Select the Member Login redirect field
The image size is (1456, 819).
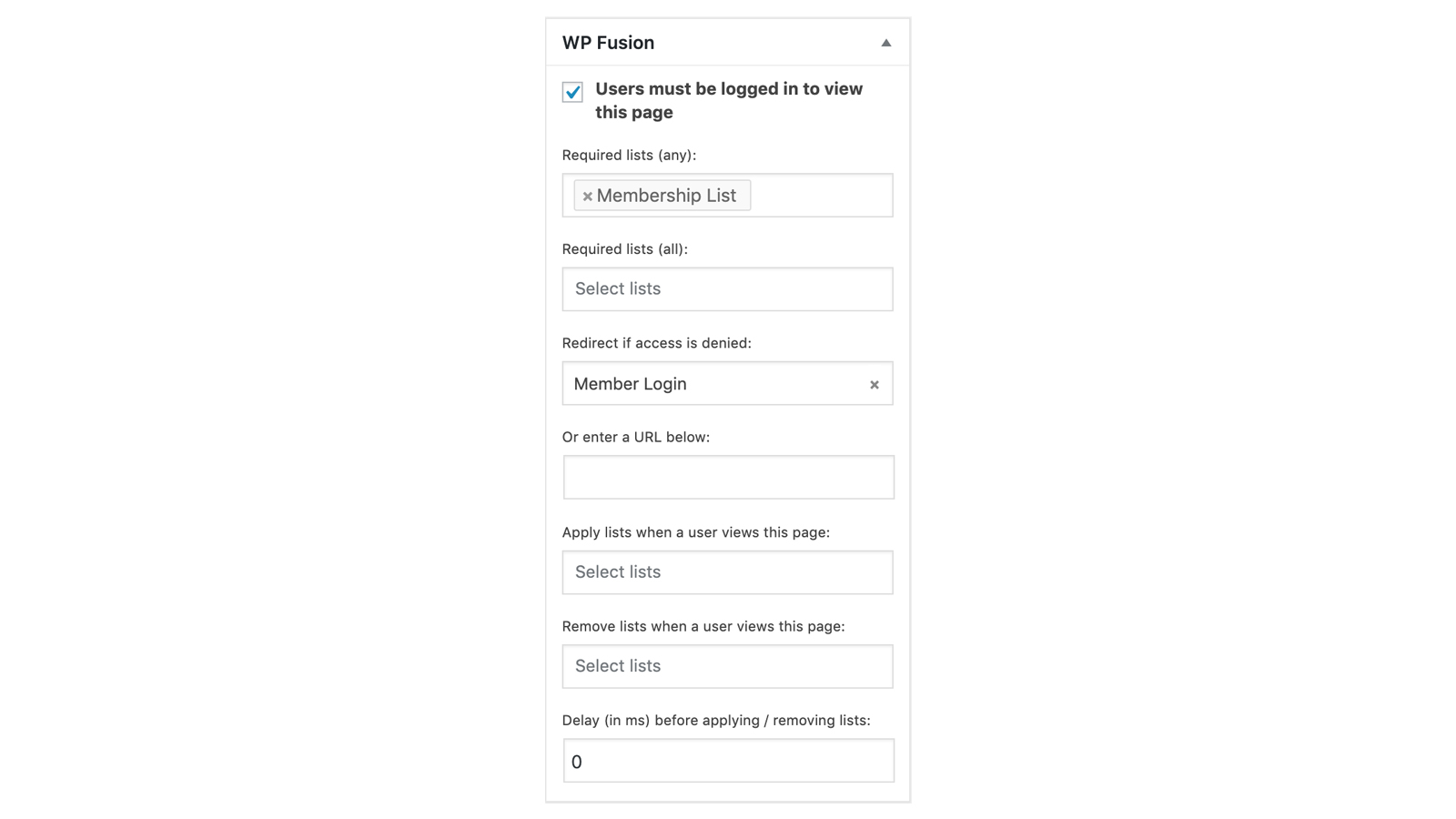(x=710, y=384)
